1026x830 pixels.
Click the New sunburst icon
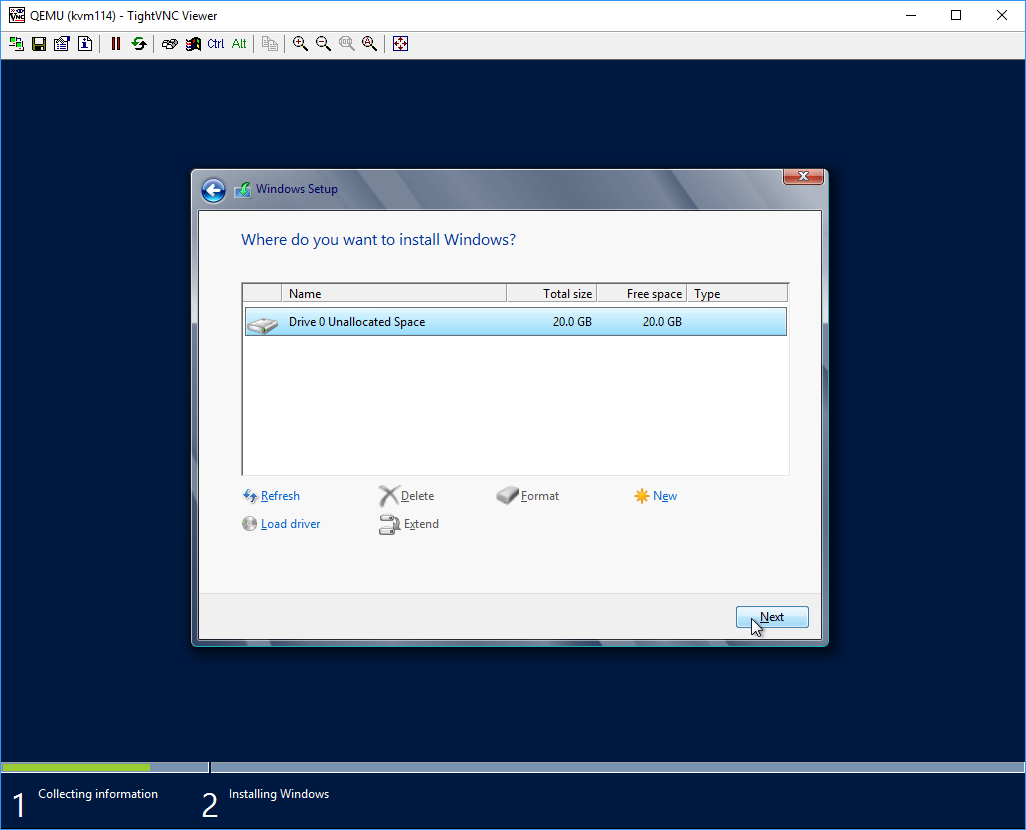pyautogui.click(x=642, y=496)
